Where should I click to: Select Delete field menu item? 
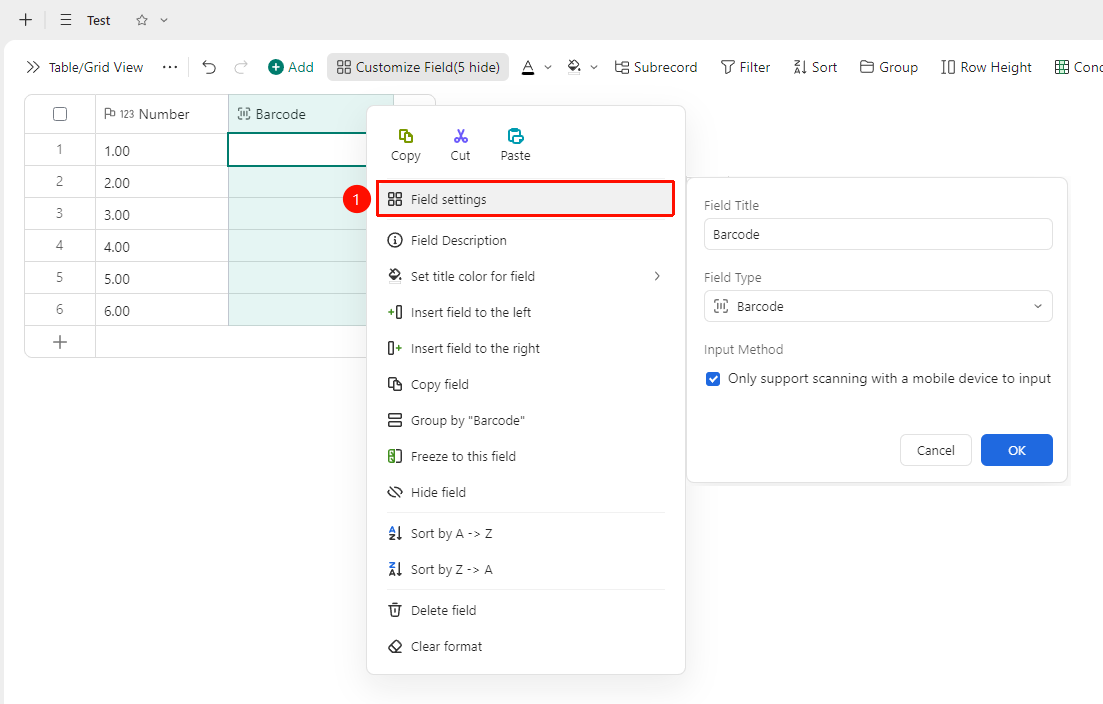(x=525, y=610)
